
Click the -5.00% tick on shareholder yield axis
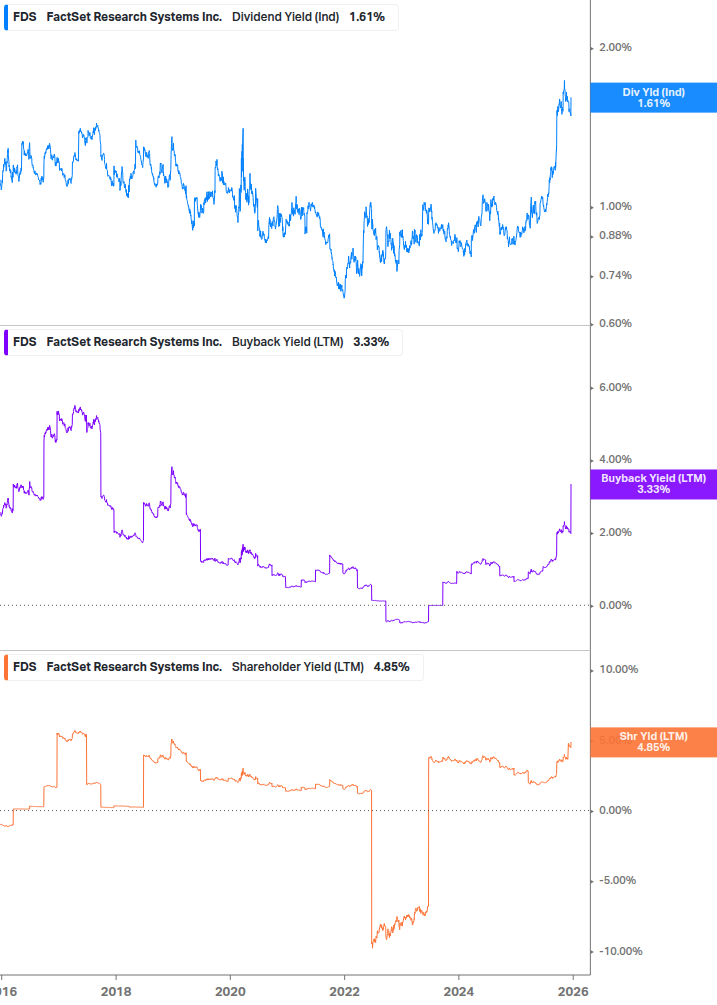617,881
